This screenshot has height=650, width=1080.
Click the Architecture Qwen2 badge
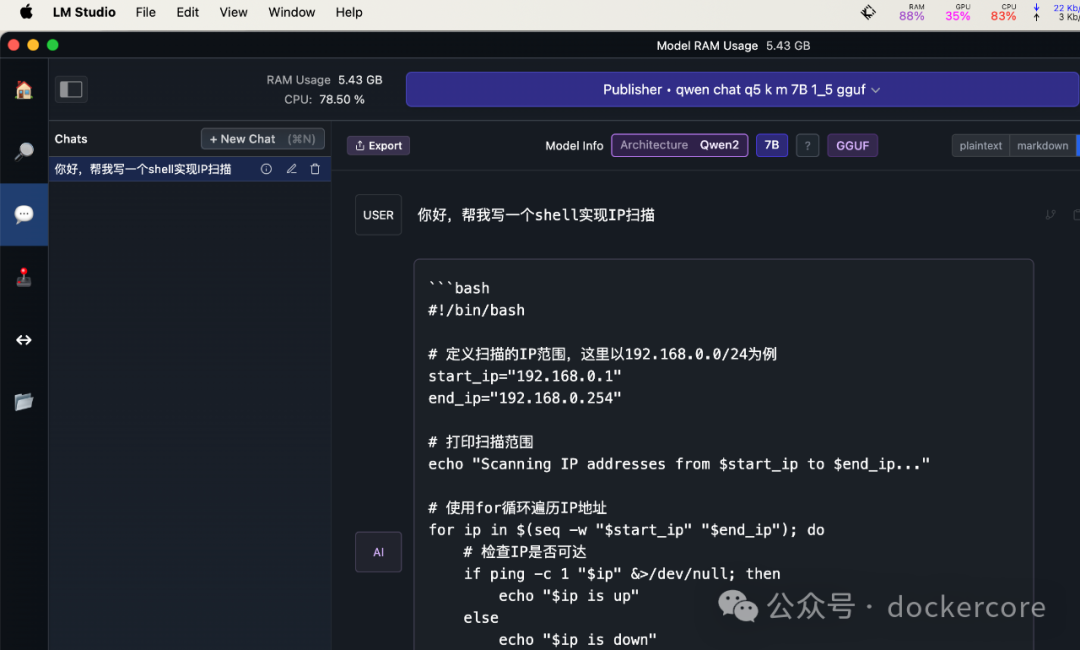point(679,145)
